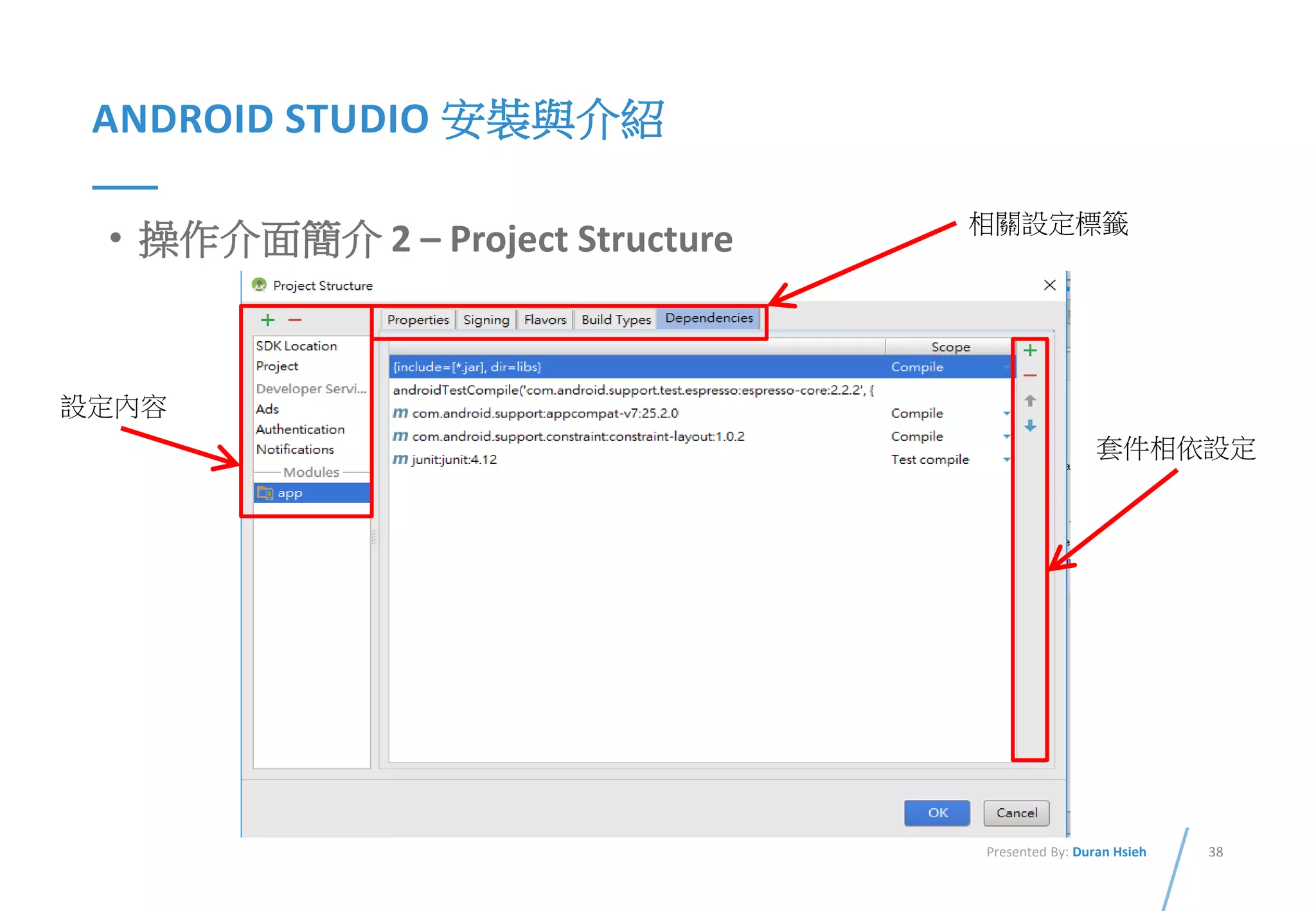Open the Flavors tab

coord(545,319)
